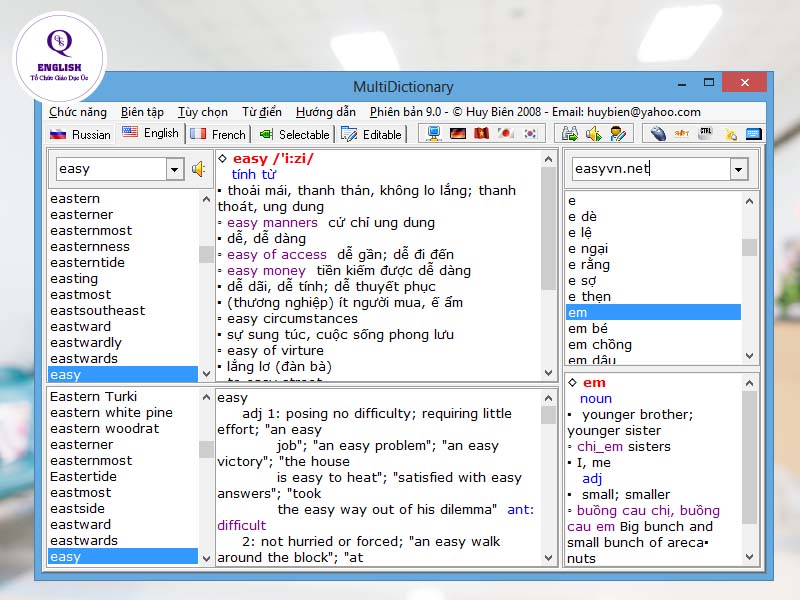Click the mouse icon in toolbar
The height and width of the screenshot is (600, 800).
coord(658,134)
